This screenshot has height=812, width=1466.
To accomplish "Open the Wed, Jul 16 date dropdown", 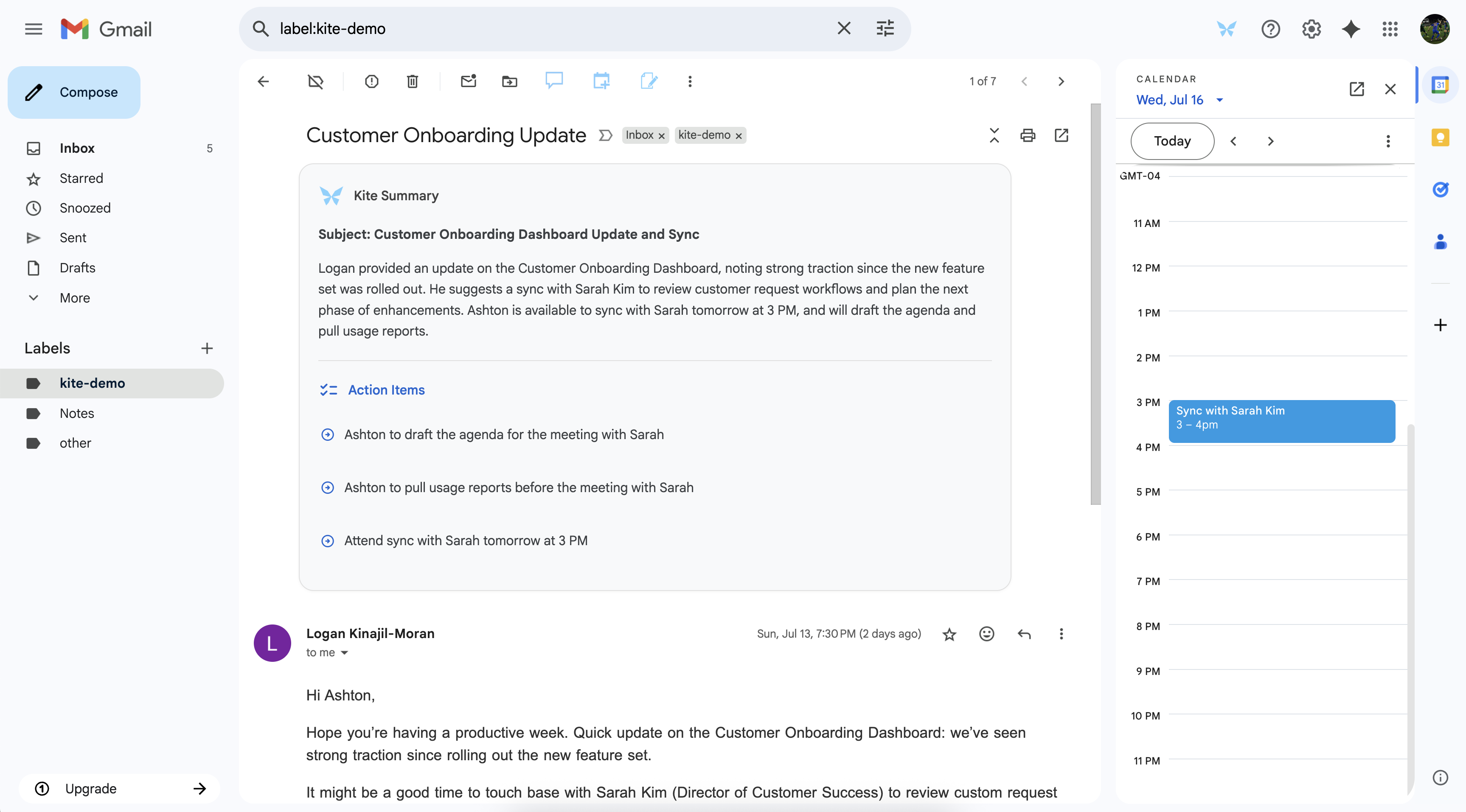I will click(x=1219, y=100).
